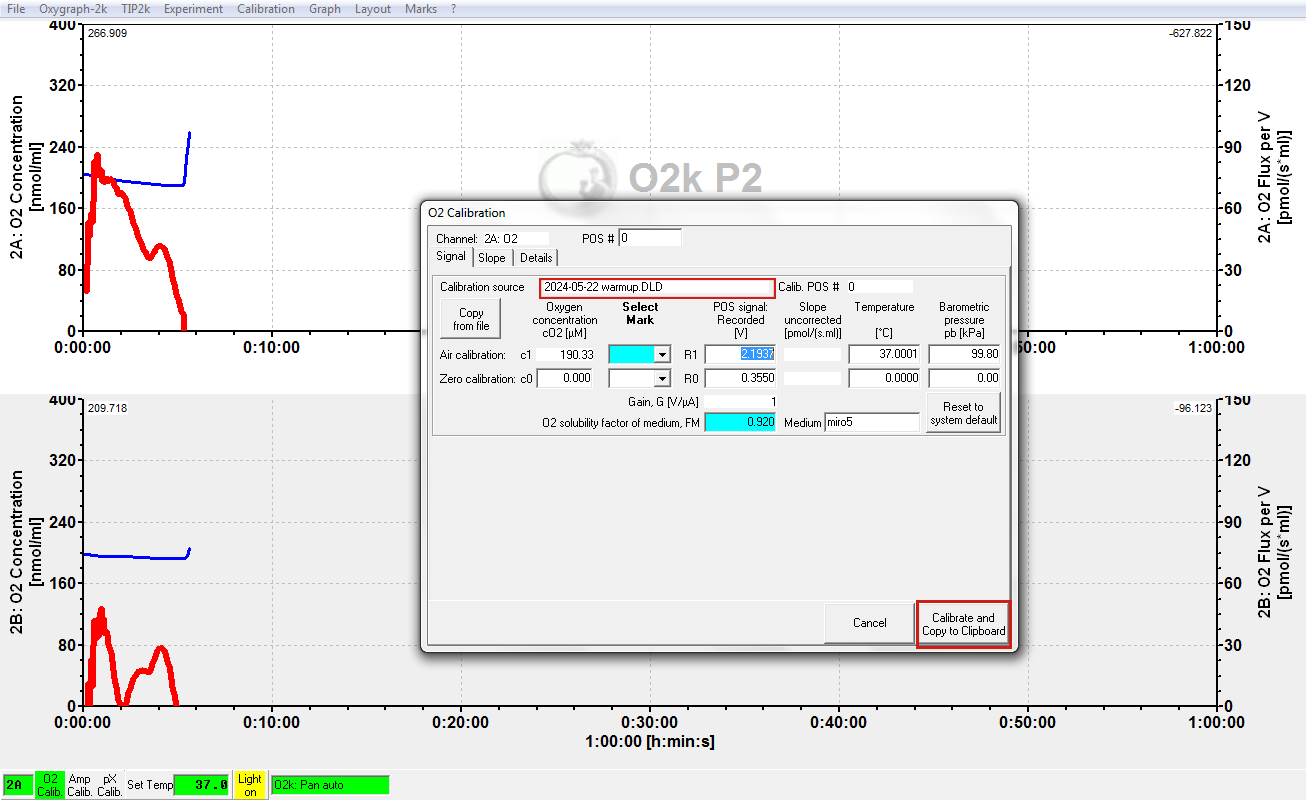Switch to the Slope tab
The image size is (1306, 800).
point(491,258)
